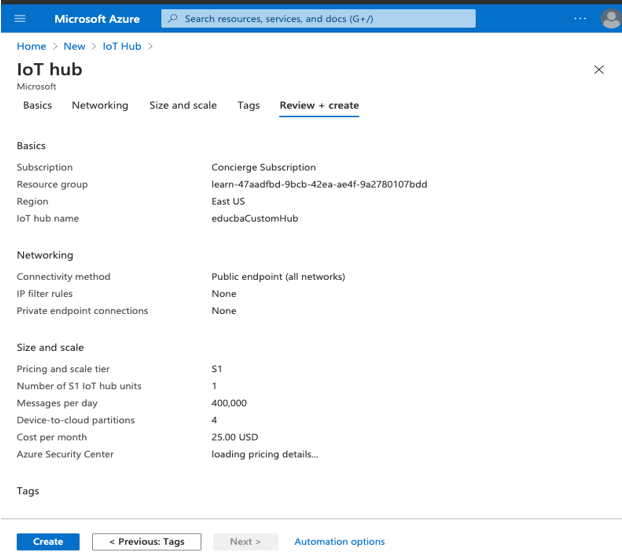Select the resource group learn-47aadfbd value
The height and width of the screenshot is (558, 622).
pos(319,184)
